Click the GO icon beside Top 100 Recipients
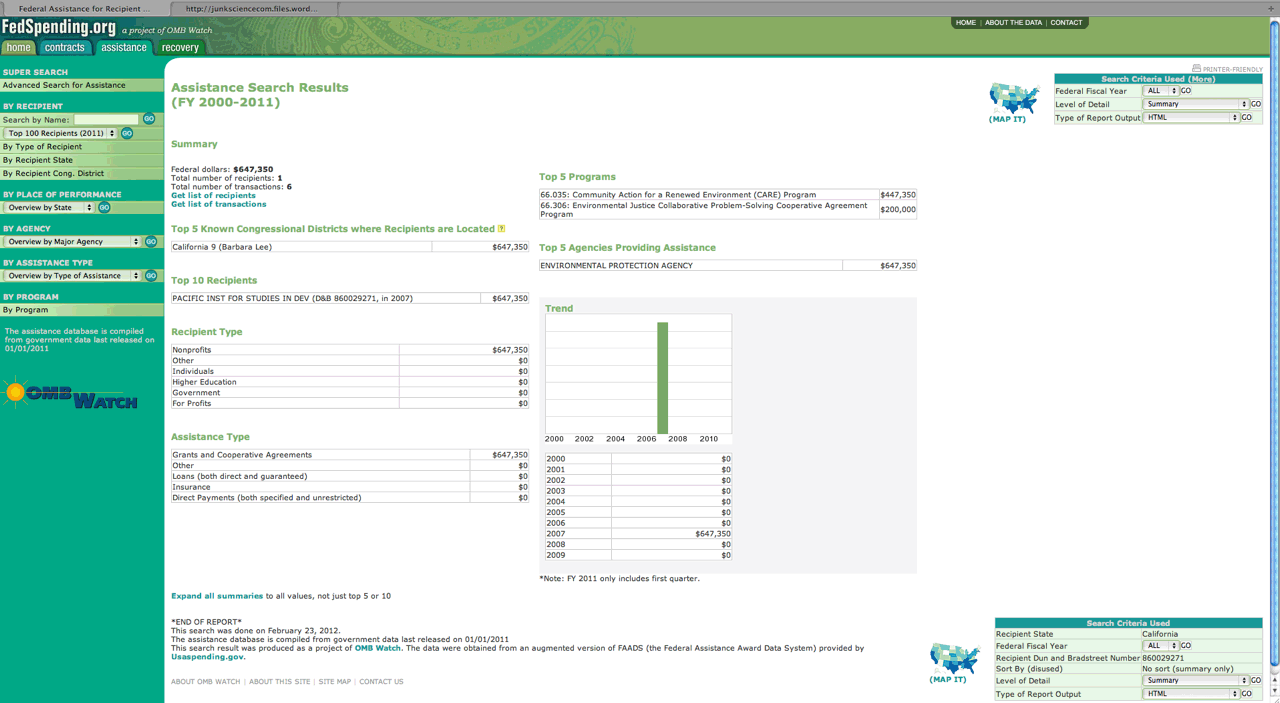 (x=127, y=133)
